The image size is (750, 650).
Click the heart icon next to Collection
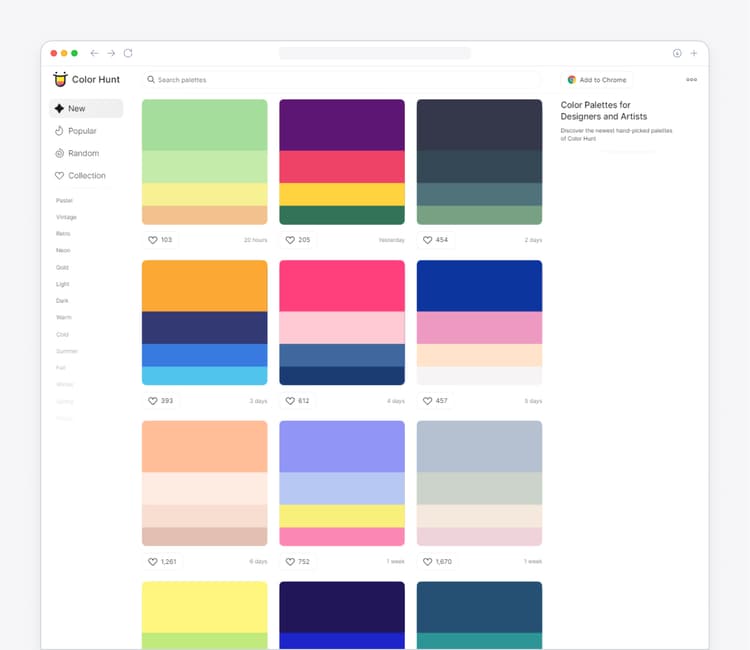pos(59,176)
